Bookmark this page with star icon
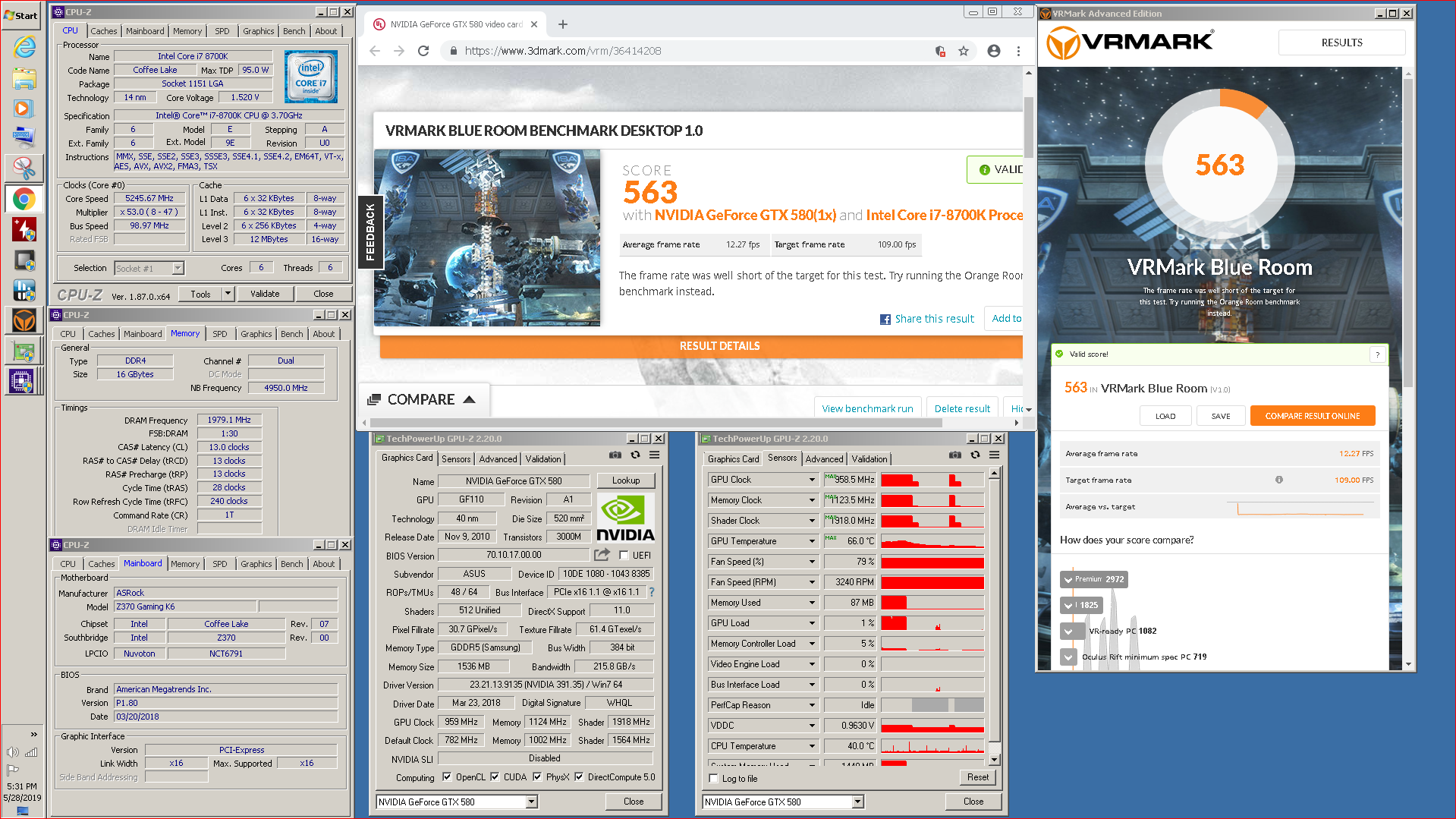 [964, 51]
